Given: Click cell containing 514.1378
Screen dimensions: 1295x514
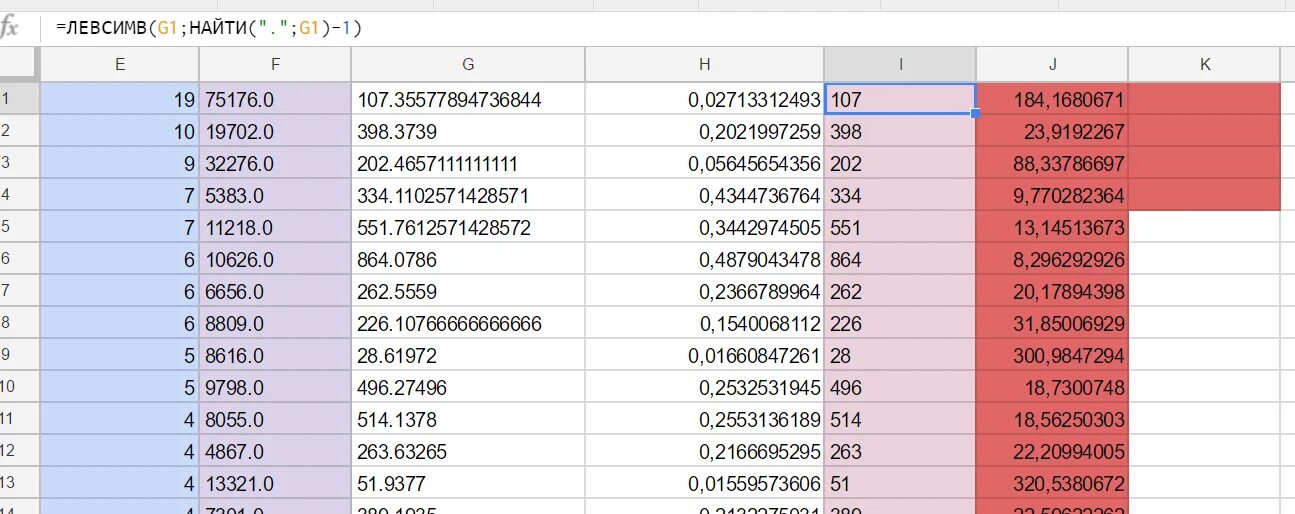Looking at the screenshot, I should [x=468, y=419].
